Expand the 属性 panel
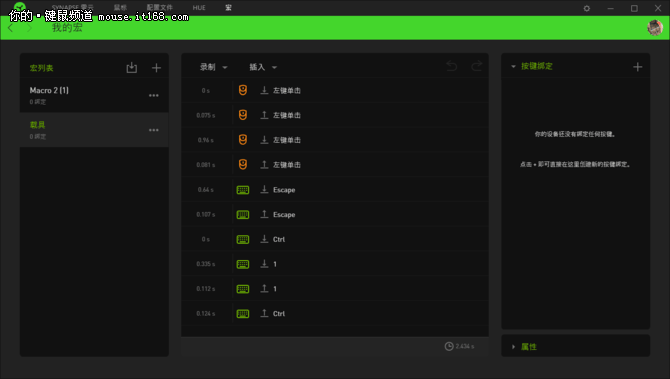This screenshot has width=670, height=379. pyautogui.click(x=513, y=347)
